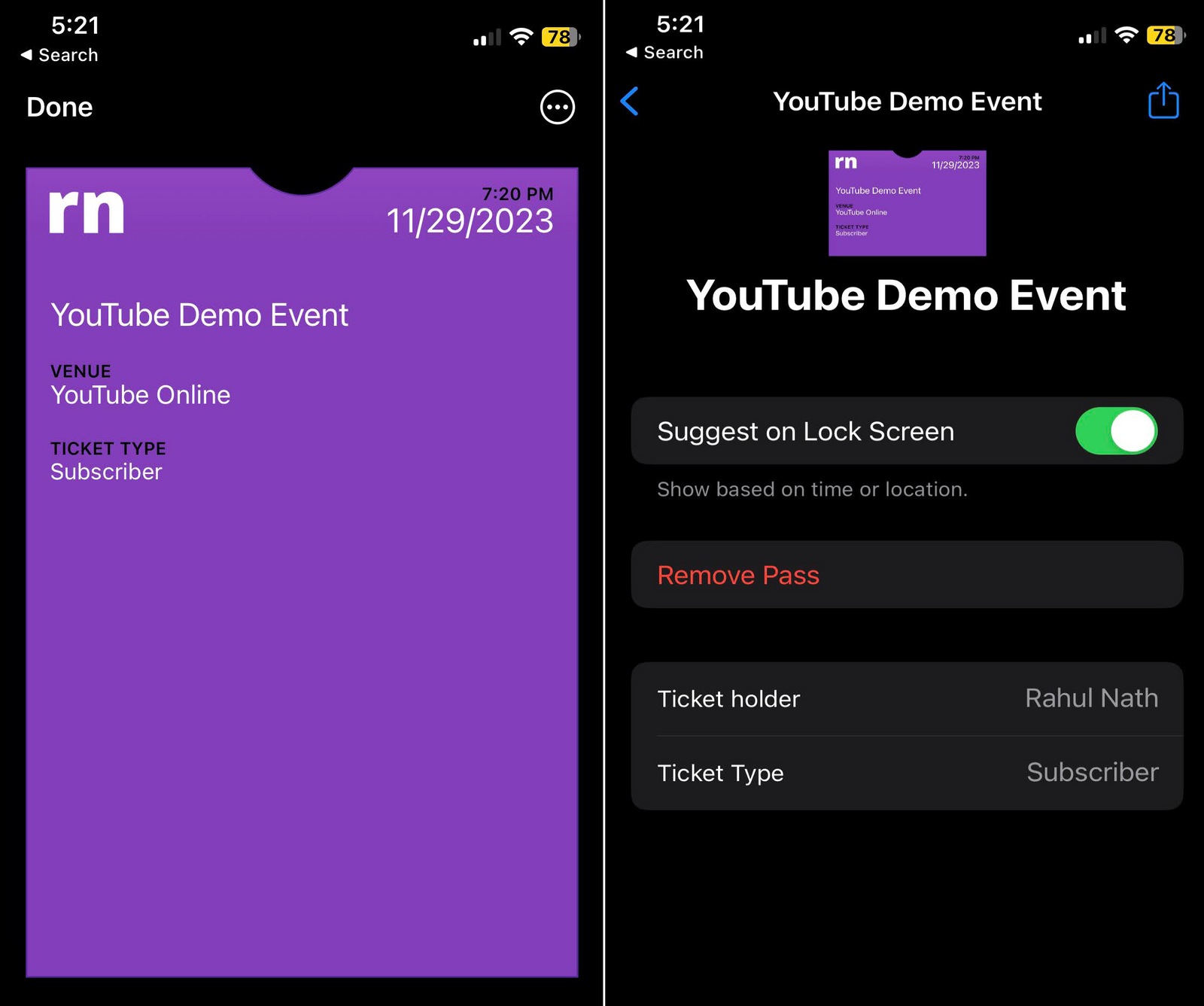1204x1006 pixels.
Task: Tap Wi-Fi icon on right screen status bar
Action: coord(1126,35)
